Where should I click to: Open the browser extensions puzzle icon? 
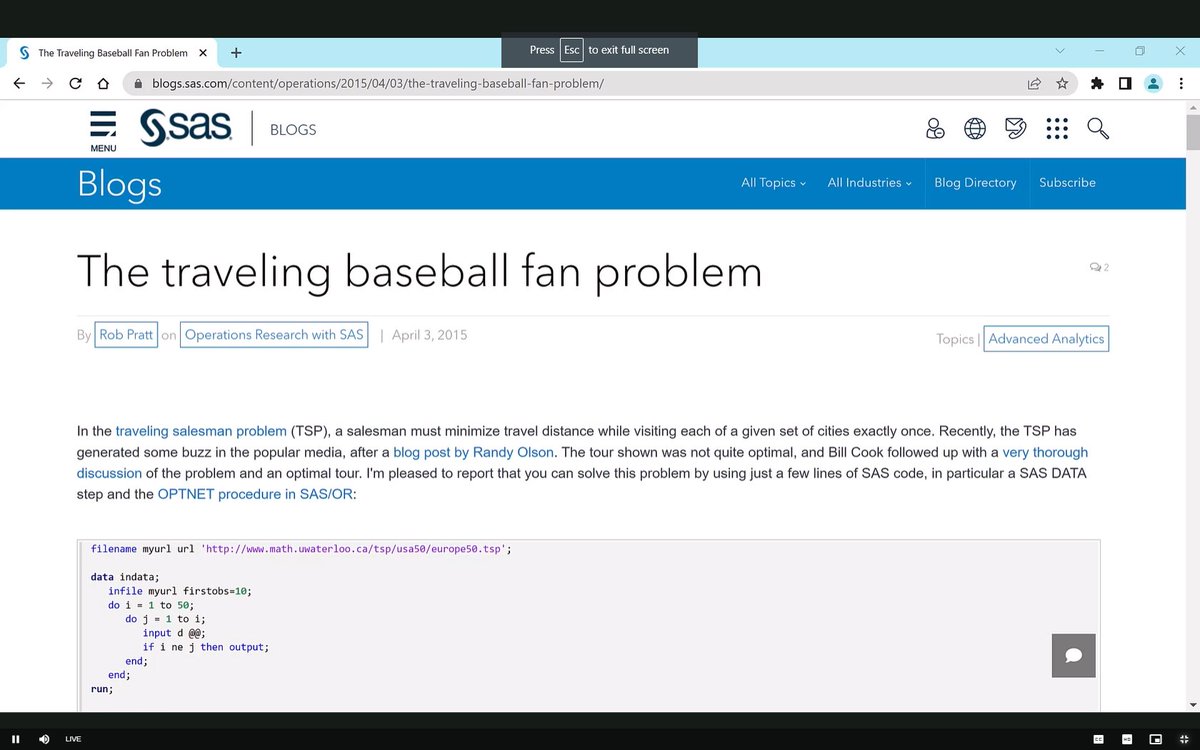pyautogui.click(x=1097, y=84)
